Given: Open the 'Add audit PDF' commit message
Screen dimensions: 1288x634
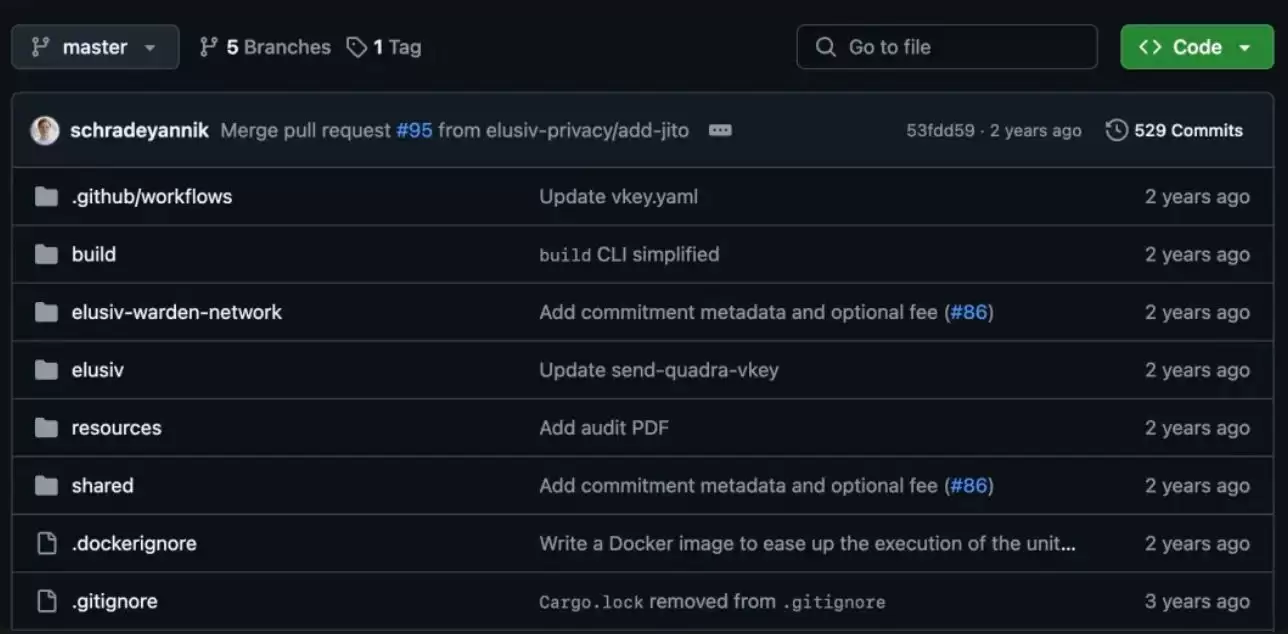Looking at the screenshot, I should pyautogui.click(x=604, y=428).
